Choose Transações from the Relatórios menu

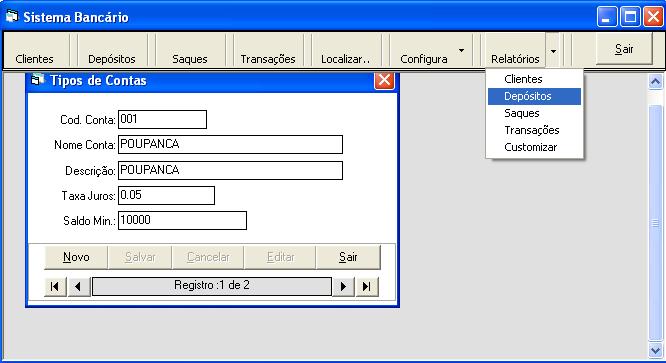[534, 130]
